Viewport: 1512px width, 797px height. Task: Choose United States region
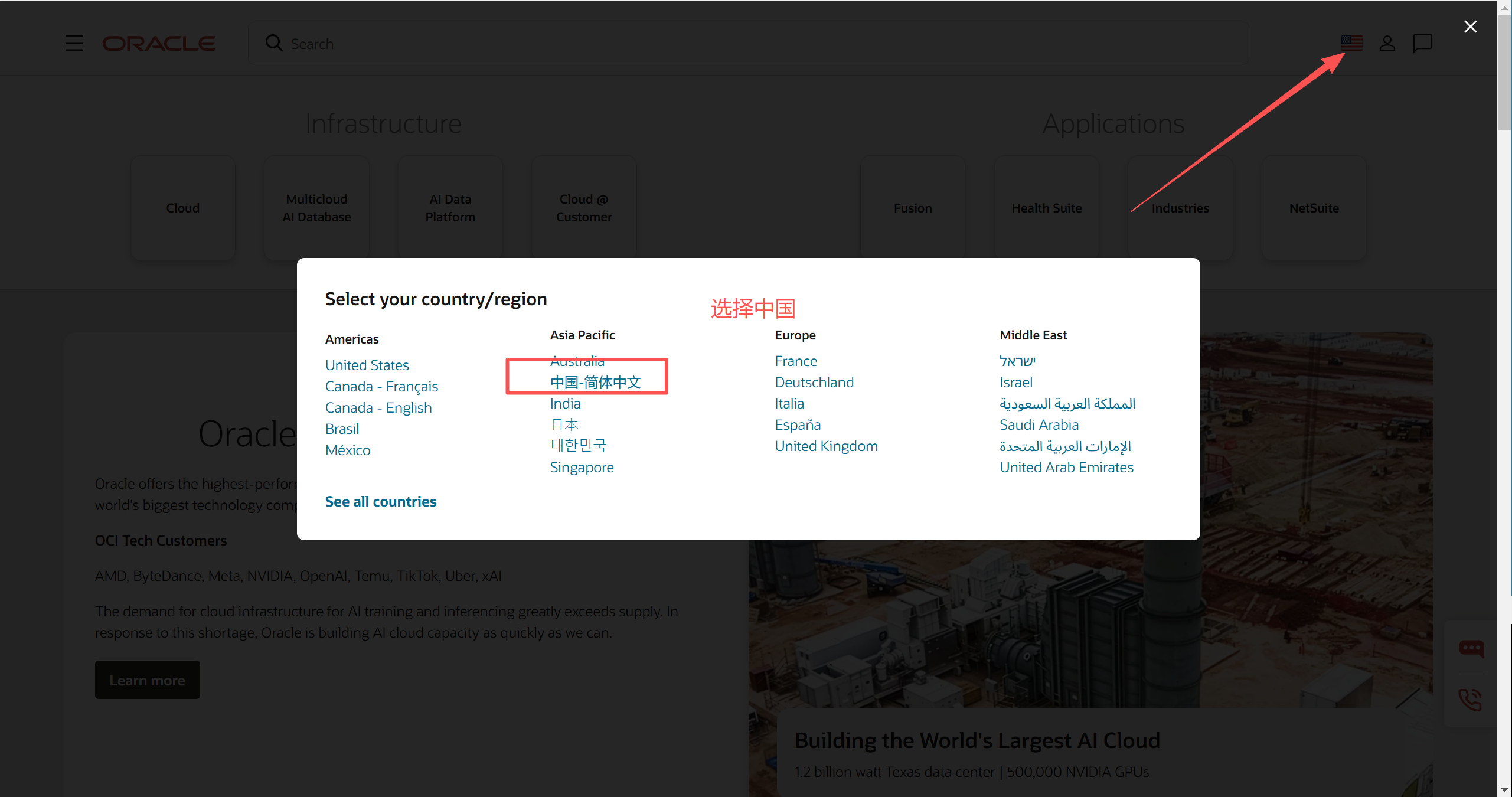pos(367,365)
